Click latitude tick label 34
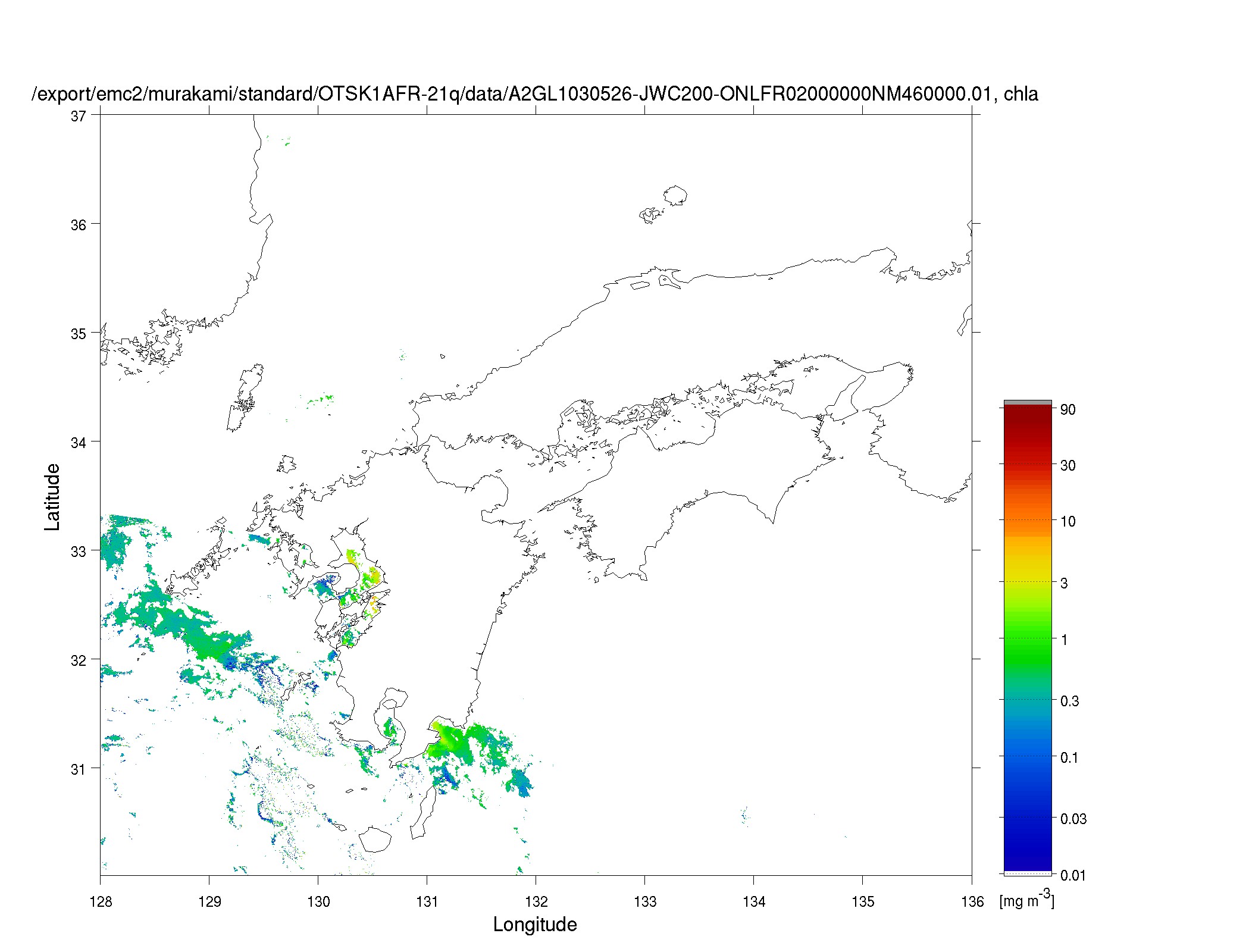 point(78,443)
